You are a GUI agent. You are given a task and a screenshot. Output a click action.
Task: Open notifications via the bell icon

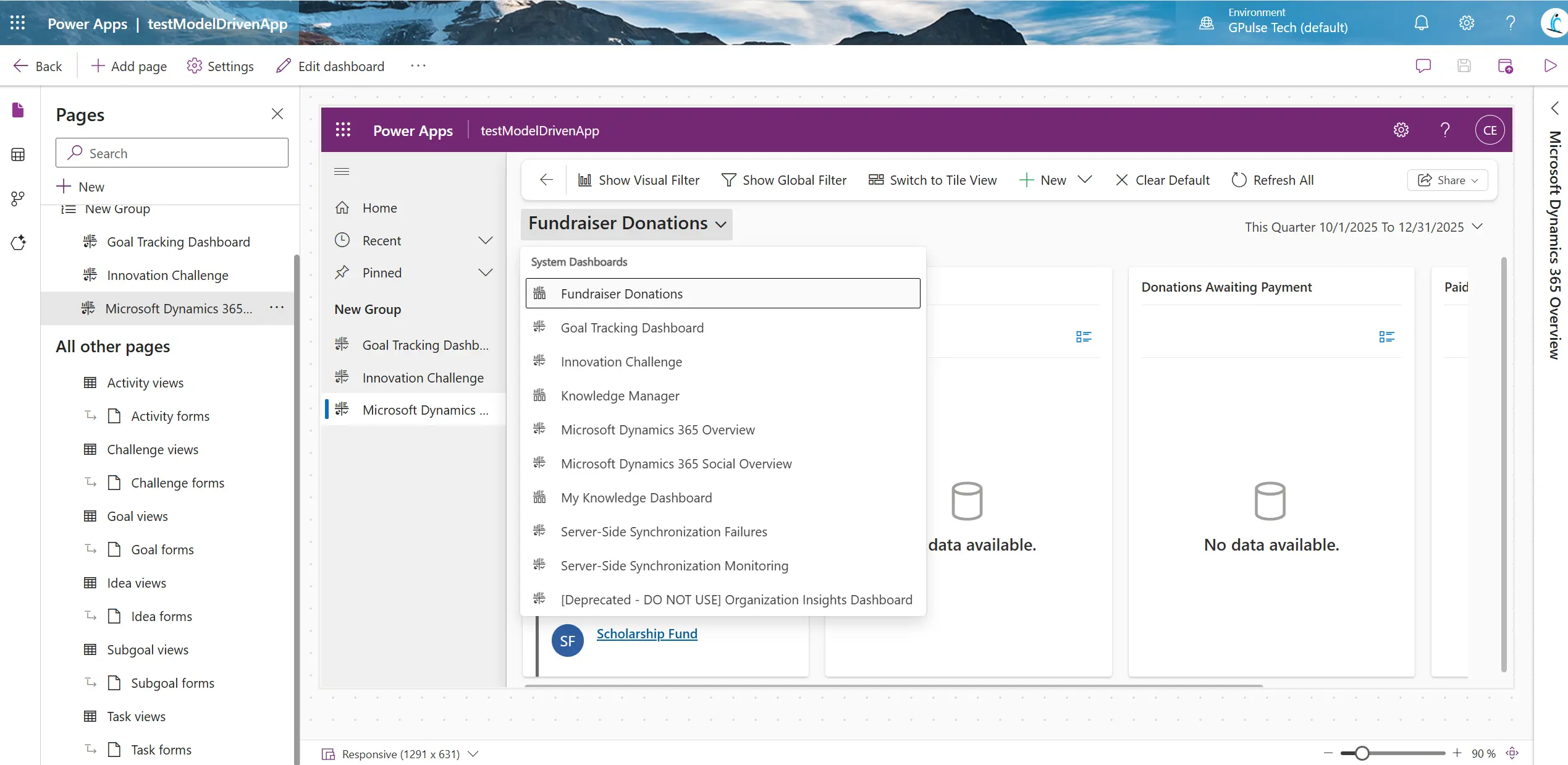coord(1422,23)
